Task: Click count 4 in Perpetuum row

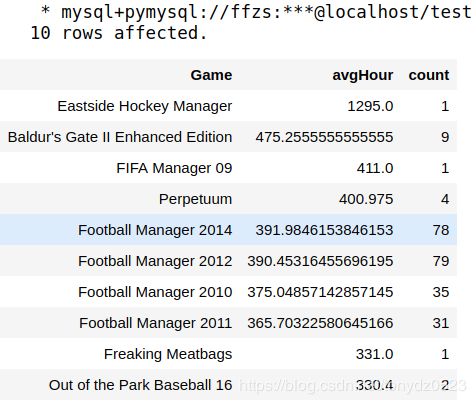Action: (445, 199)
